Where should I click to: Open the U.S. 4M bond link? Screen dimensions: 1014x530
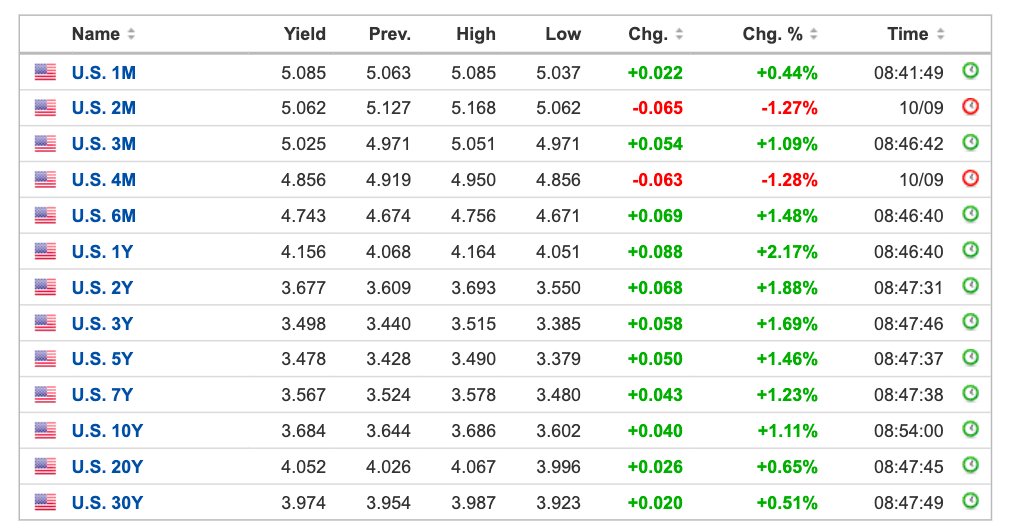[103, 180]
